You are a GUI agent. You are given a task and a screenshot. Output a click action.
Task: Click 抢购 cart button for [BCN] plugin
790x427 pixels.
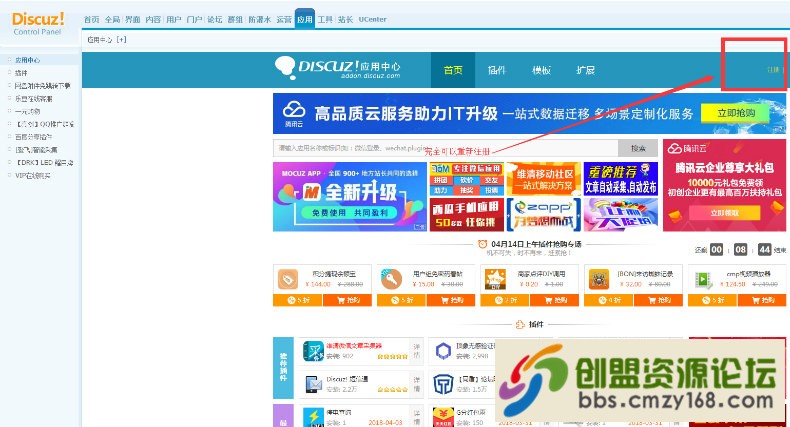tap(659, 300)
